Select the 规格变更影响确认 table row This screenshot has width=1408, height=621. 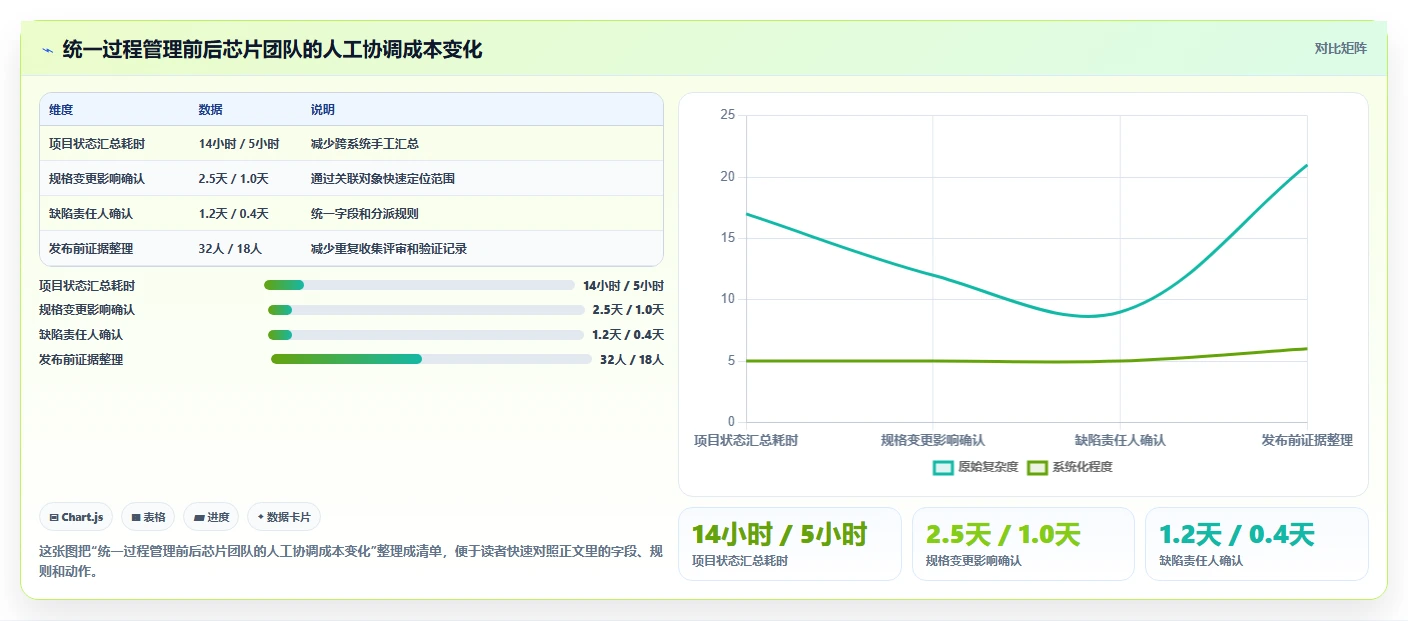[x=351, y=178]
